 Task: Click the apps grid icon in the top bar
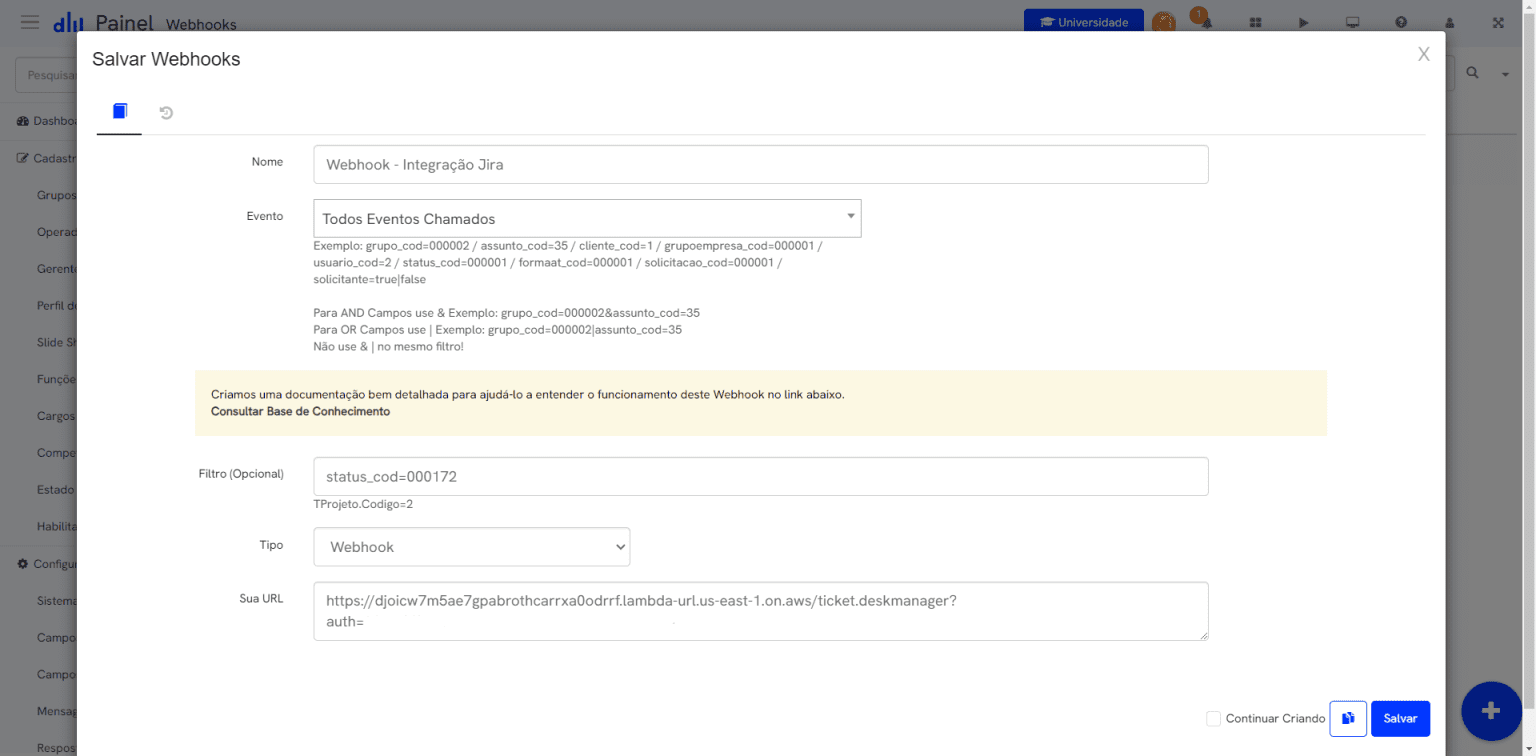click(x=1254, y=21)
